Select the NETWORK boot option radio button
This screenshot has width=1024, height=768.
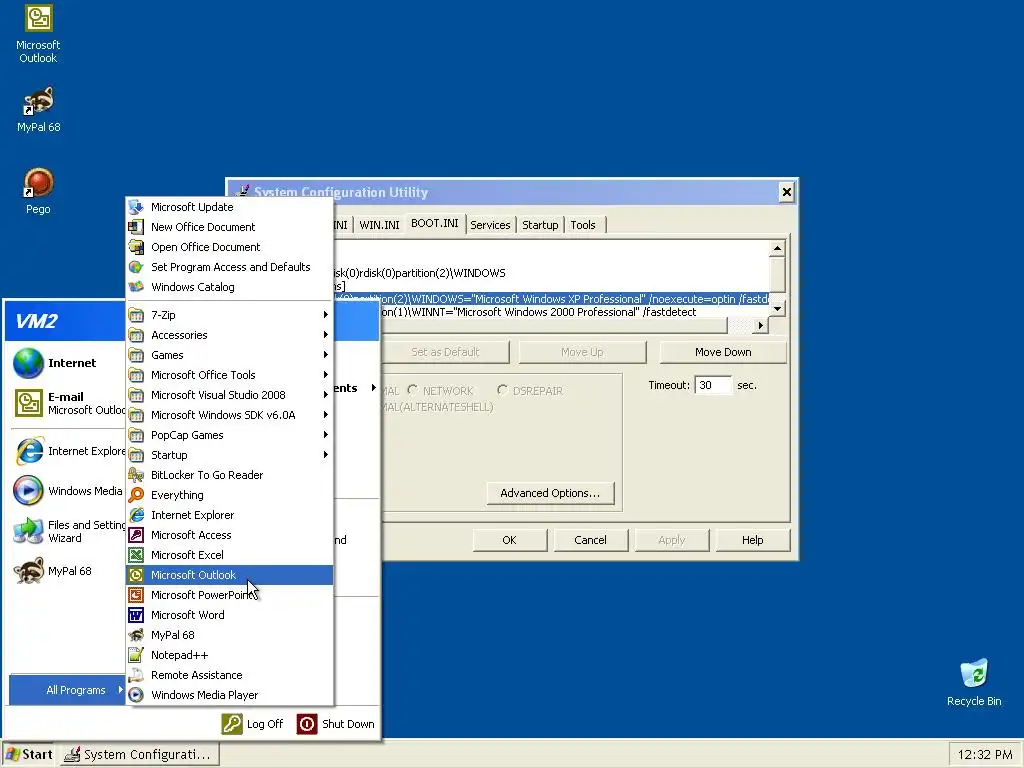(x=413, y=390)
